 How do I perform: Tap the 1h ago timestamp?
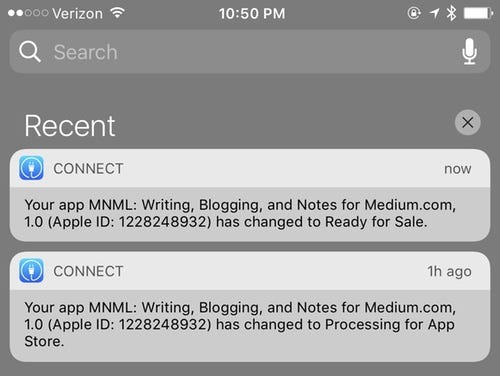(449, 271)
